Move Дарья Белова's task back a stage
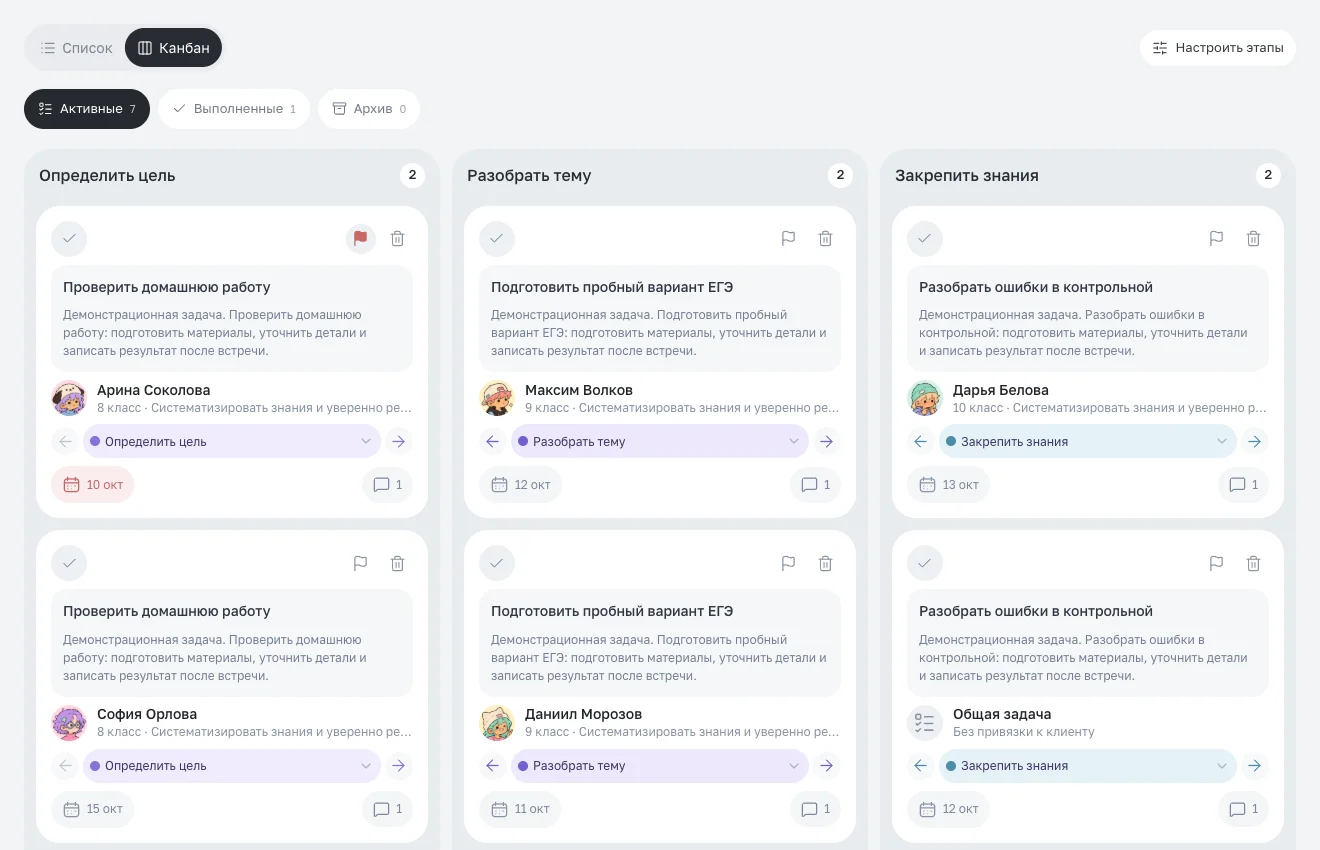Screen dimensions: 1320x850 (x=920, y=441)
